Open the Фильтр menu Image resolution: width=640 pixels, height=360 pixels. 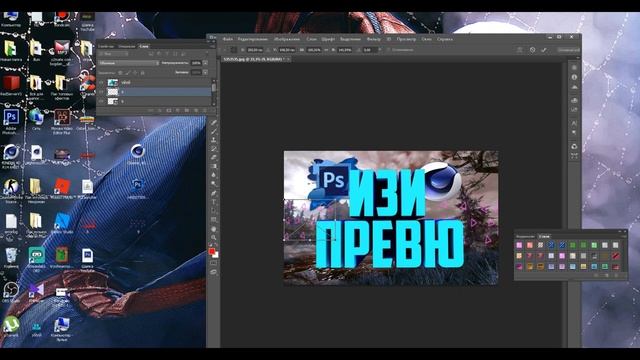point(373,39)
